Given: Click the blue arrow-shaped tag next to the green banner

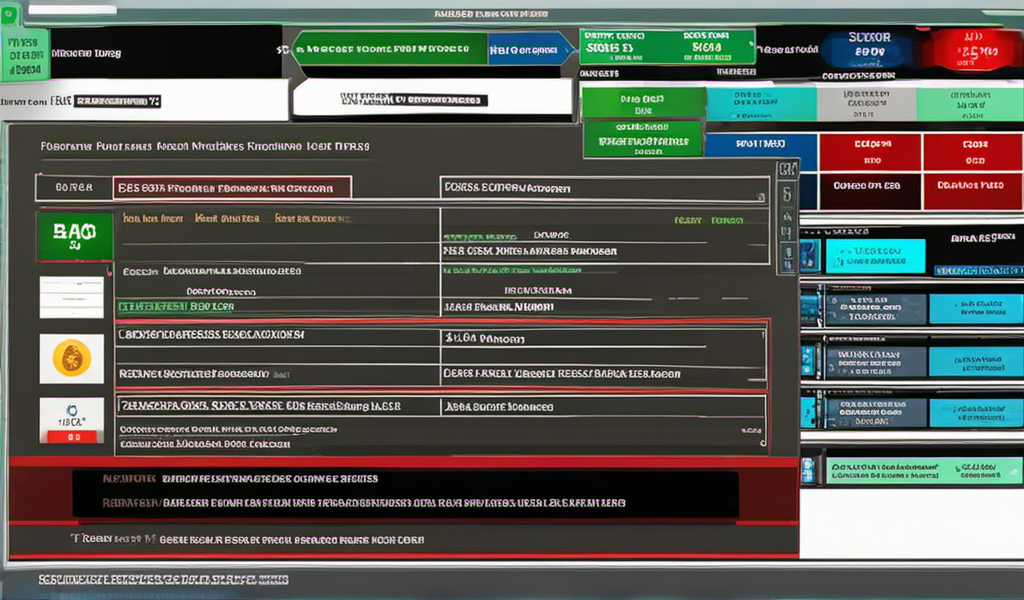Looking at the screenshot, I should [x=531, y=48].
